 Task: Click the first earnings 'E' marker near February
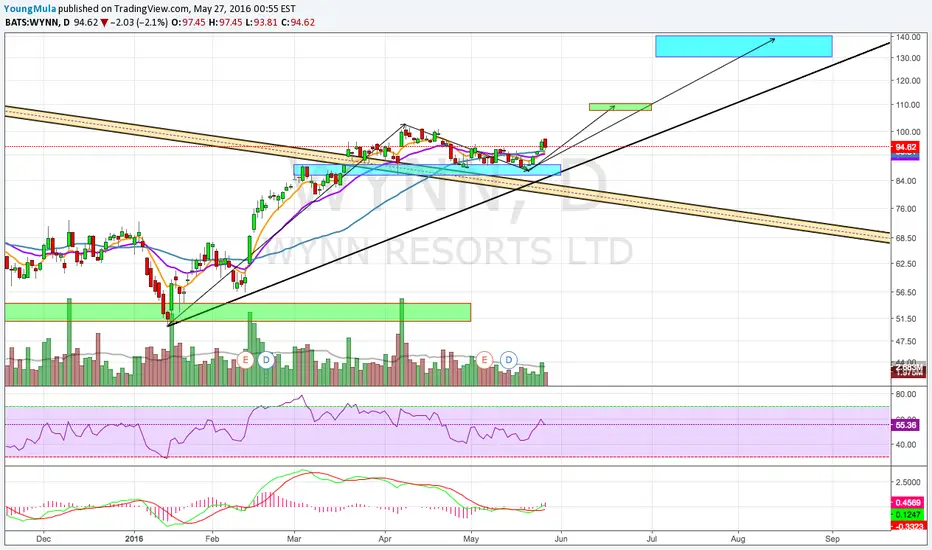tap(245, 359)
